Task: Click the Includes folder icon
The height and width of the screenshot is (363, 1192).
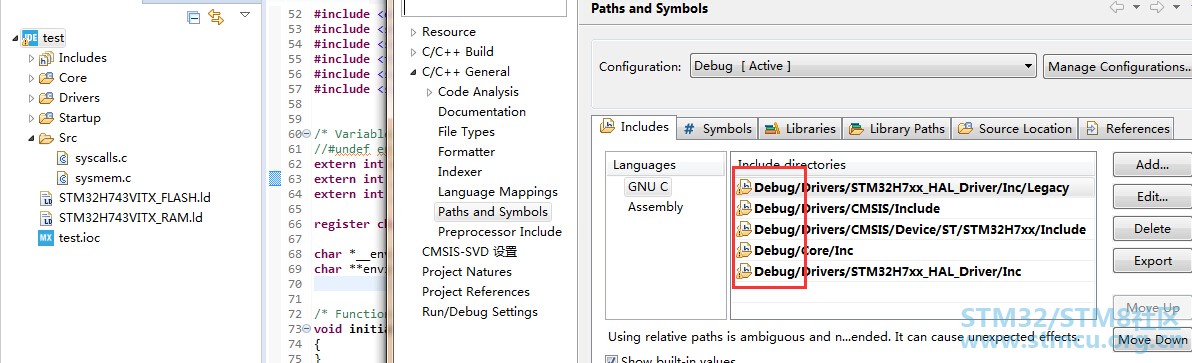Action: (46, 58)
